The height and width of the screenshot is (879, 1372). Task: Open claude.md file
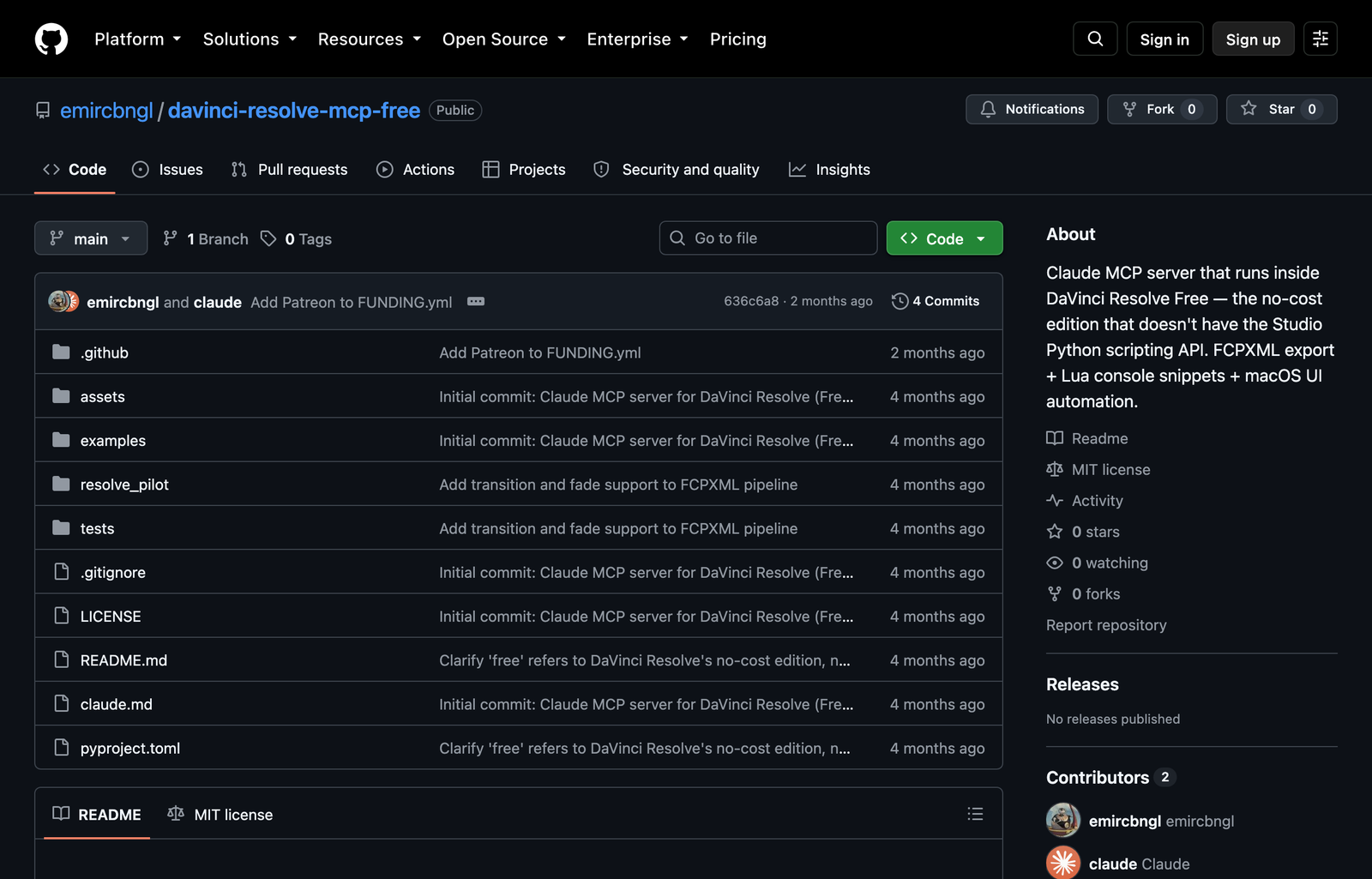[116, 704]
